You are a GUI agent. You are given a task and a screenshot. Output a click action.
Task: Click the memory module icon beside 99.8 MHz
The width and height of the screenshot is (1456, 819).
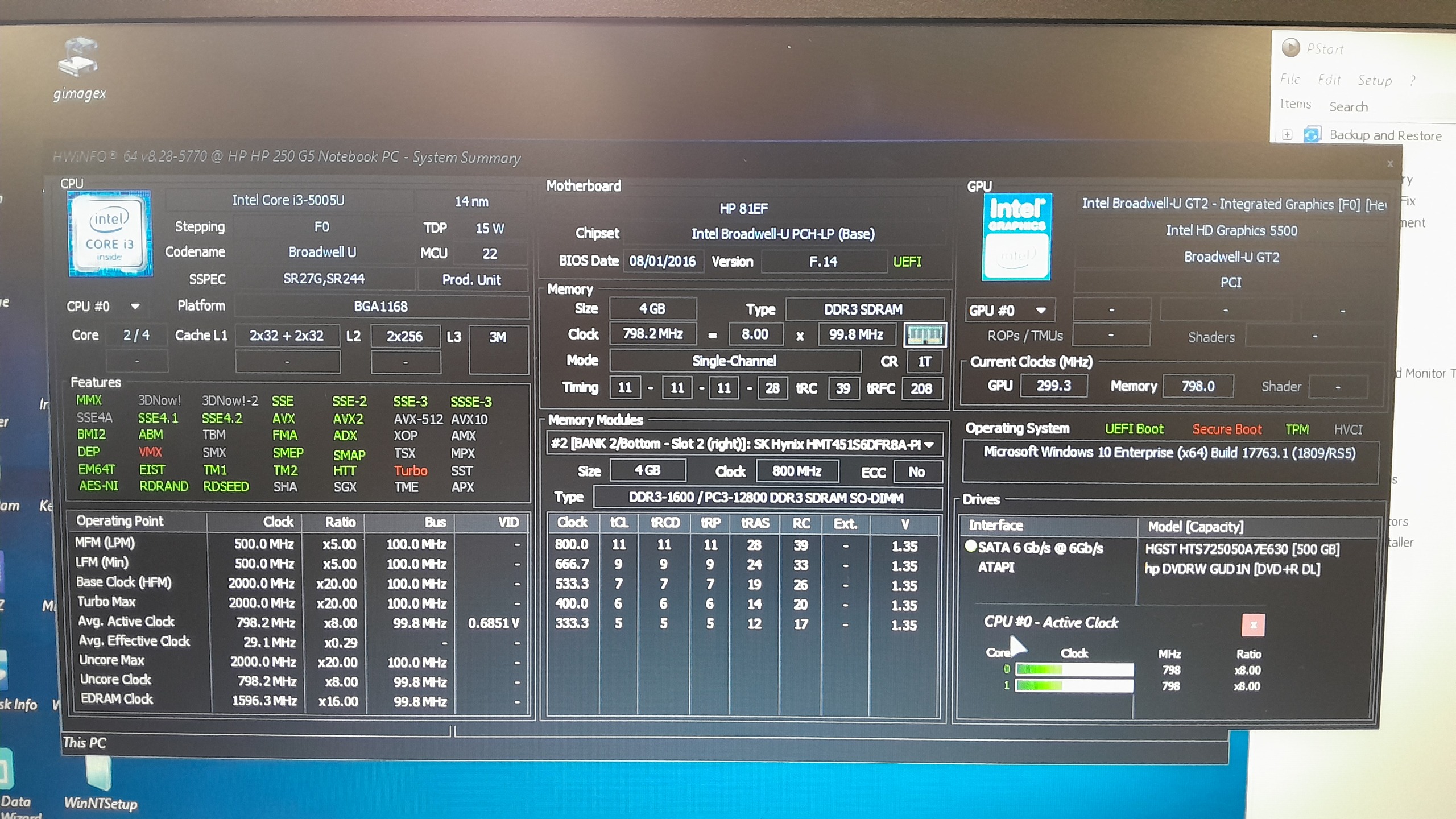(925, 335)
